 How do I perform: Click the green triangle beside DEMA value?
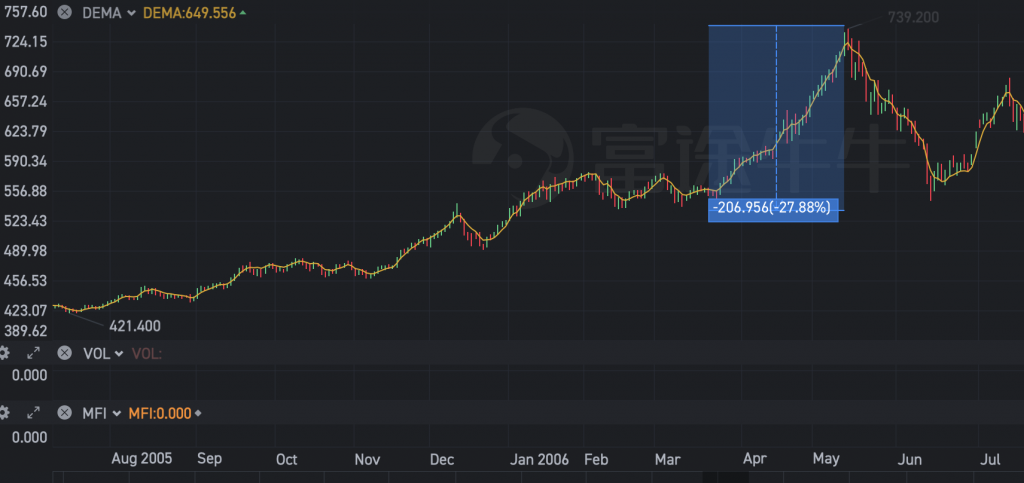pyautogui.click(x=244, y=12)
